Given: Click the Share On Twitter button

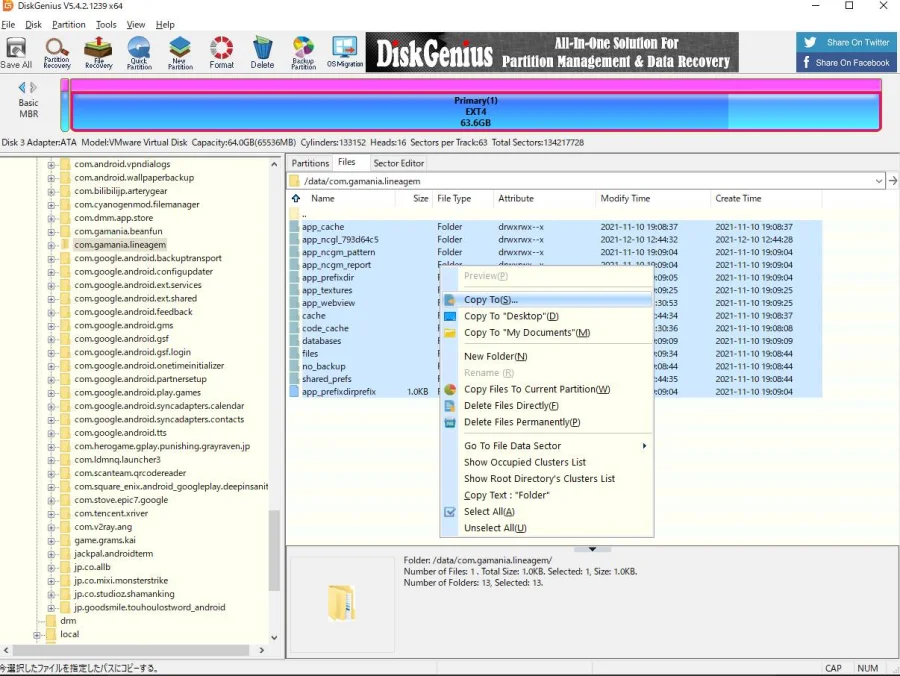Looking at the screenshot, I should pos(845,42).
